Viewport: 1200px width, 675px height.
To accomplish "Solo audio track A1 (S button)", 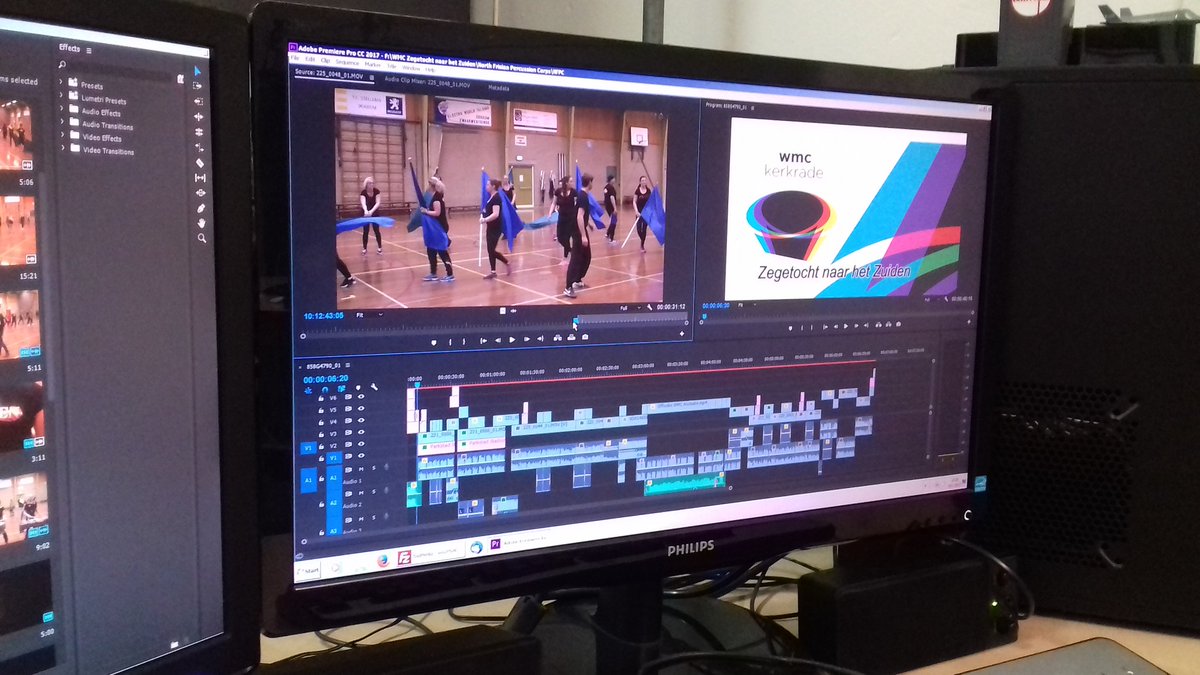I will (x=373, y=468).
